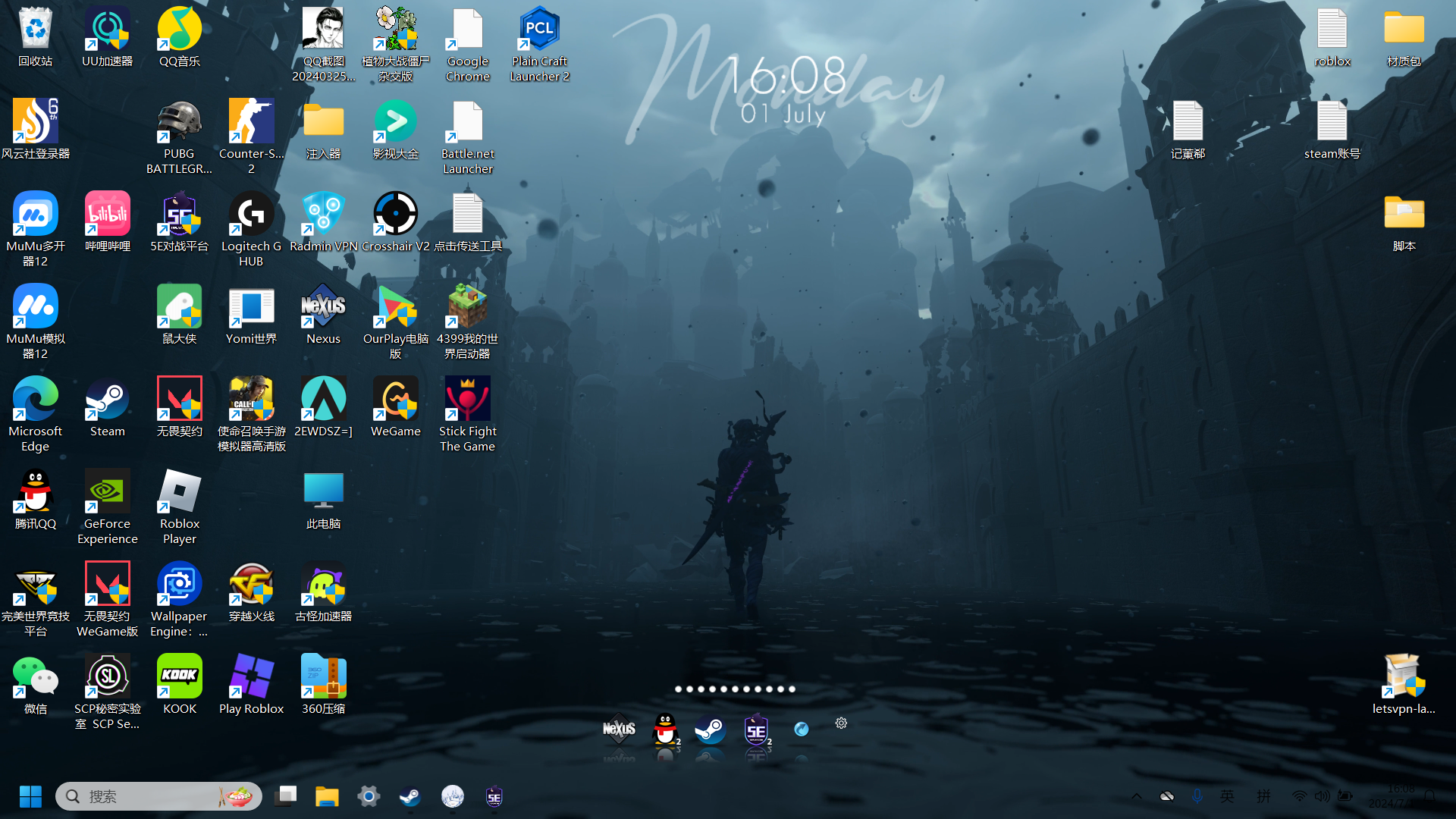The image size is (1456, 819).
Task: Select the letsvpn installer on the desktop
Action: coord(1404,684)
